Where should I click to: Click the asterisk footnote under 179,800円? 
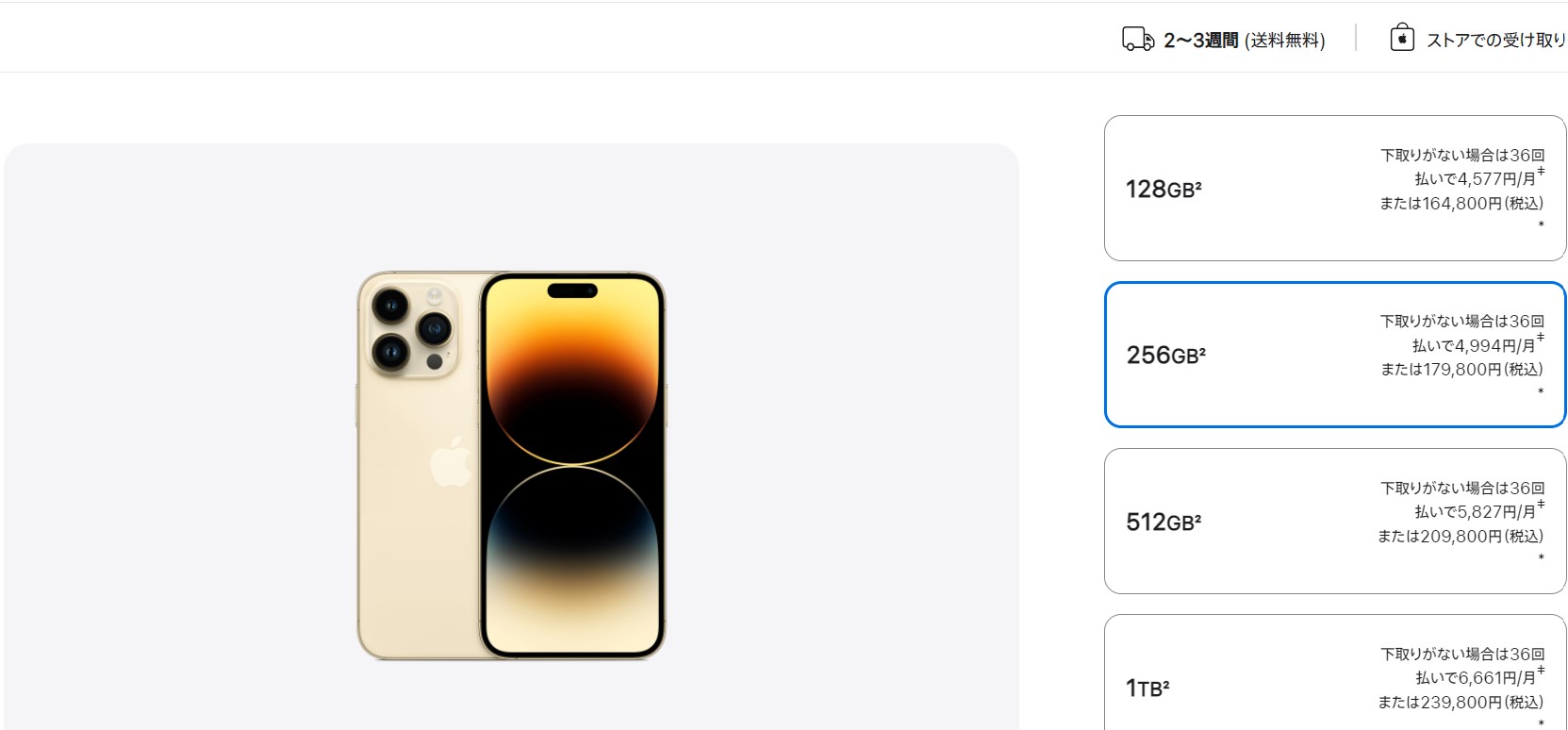(1541, 392)
